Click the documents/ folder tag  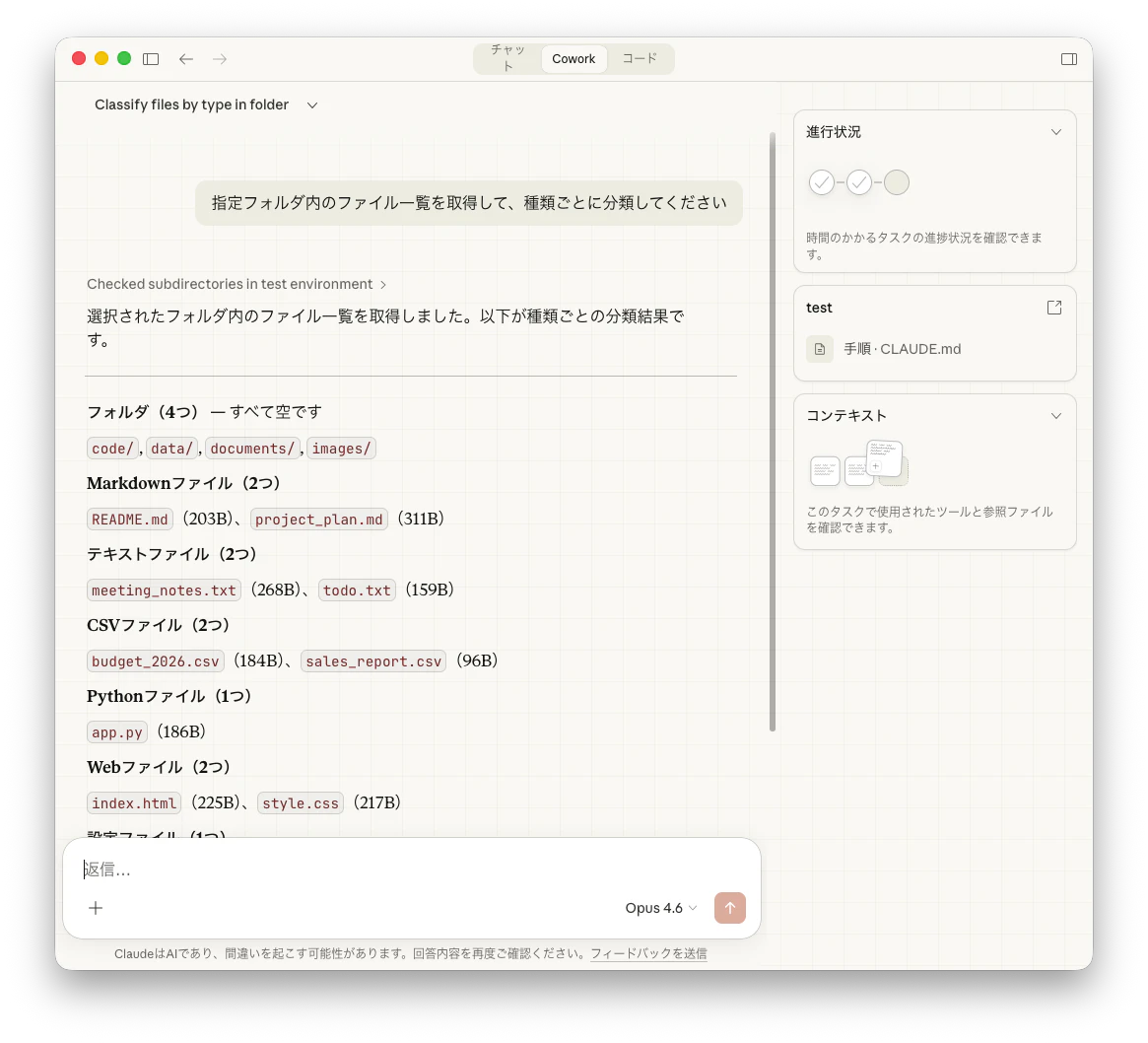point(252,449)
